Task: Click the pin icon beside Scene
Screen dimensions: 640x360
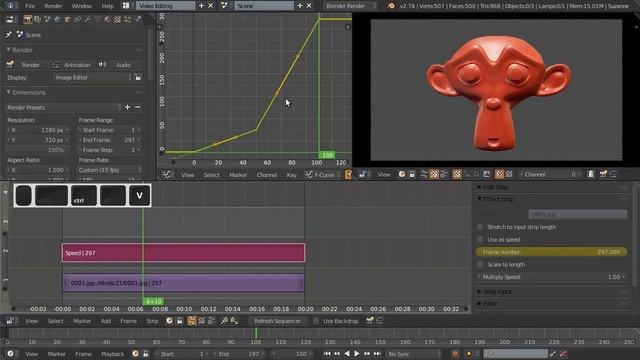Action: pyautogui.click(x=9, y=35)
